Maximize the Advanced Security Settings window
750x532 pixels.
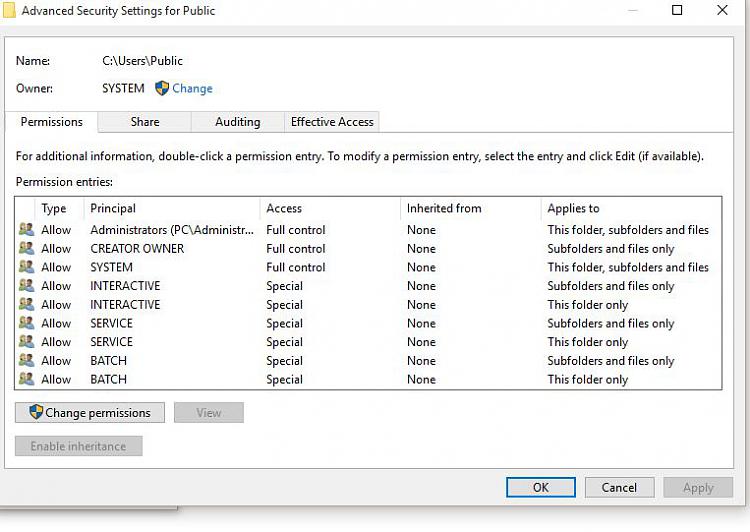677,10
